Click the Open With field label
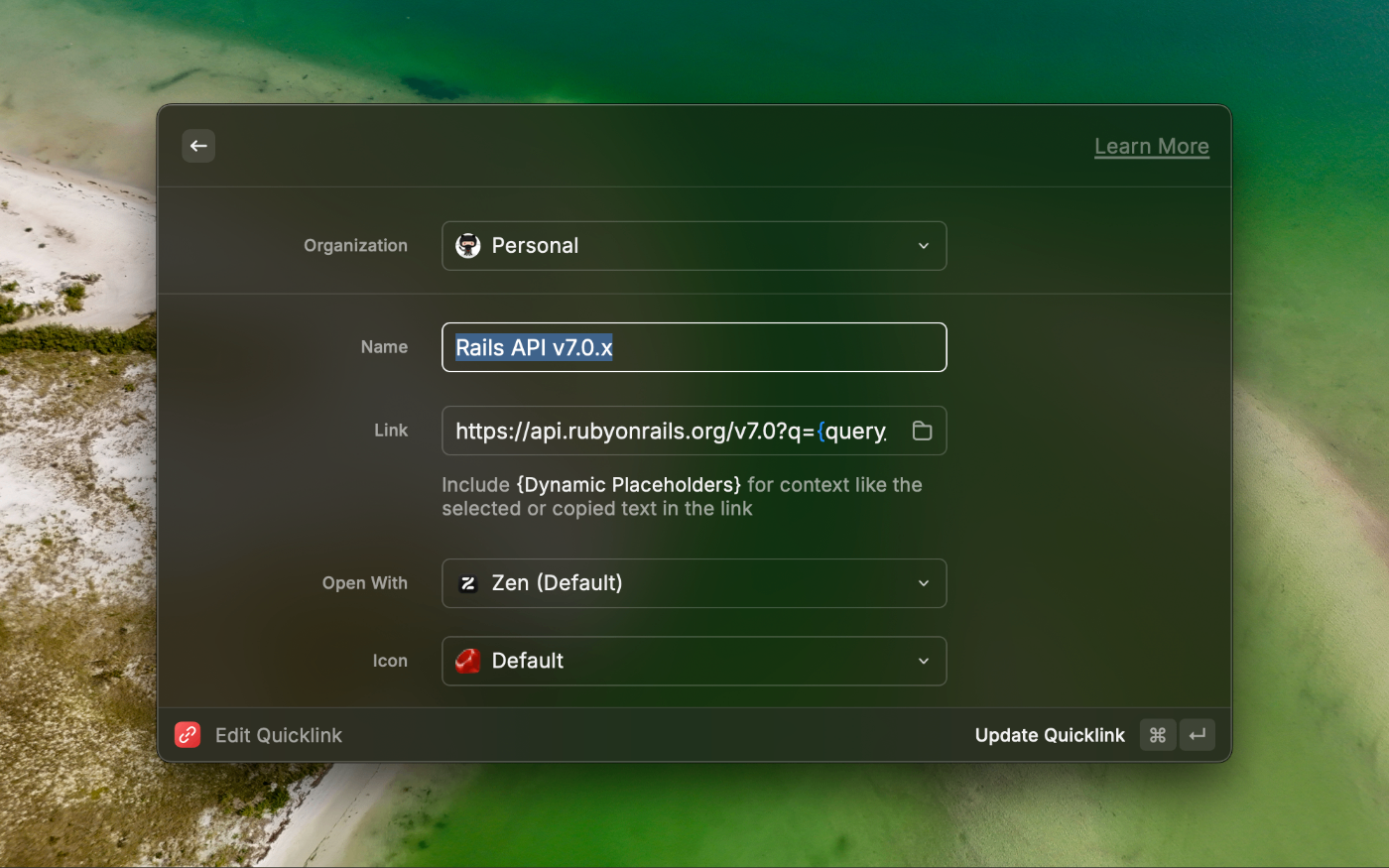This screenshot has width=1389, height=868. coord(364,583)
